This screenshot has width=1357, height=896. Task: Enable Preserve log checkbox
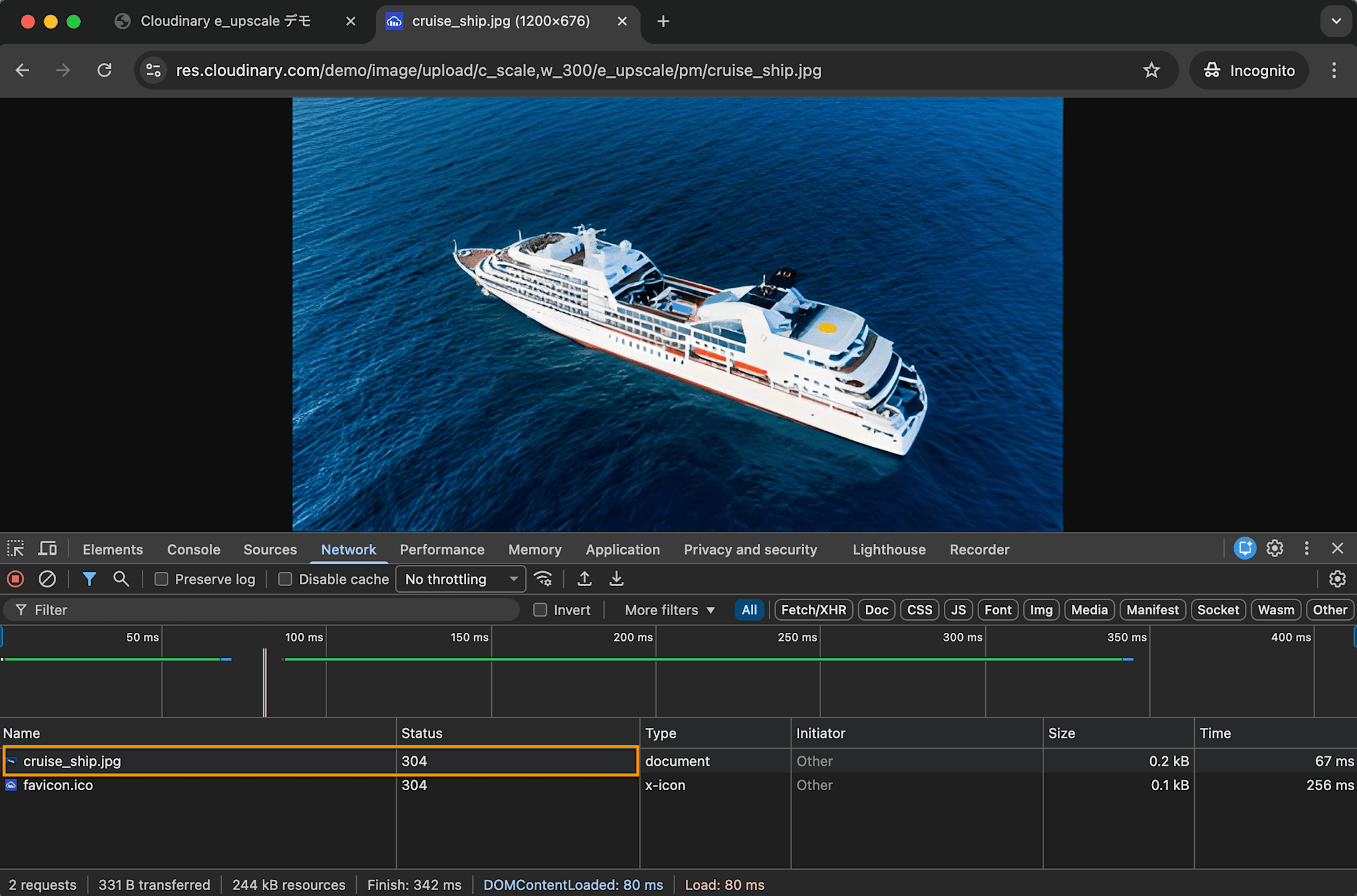tap(161, 579)
